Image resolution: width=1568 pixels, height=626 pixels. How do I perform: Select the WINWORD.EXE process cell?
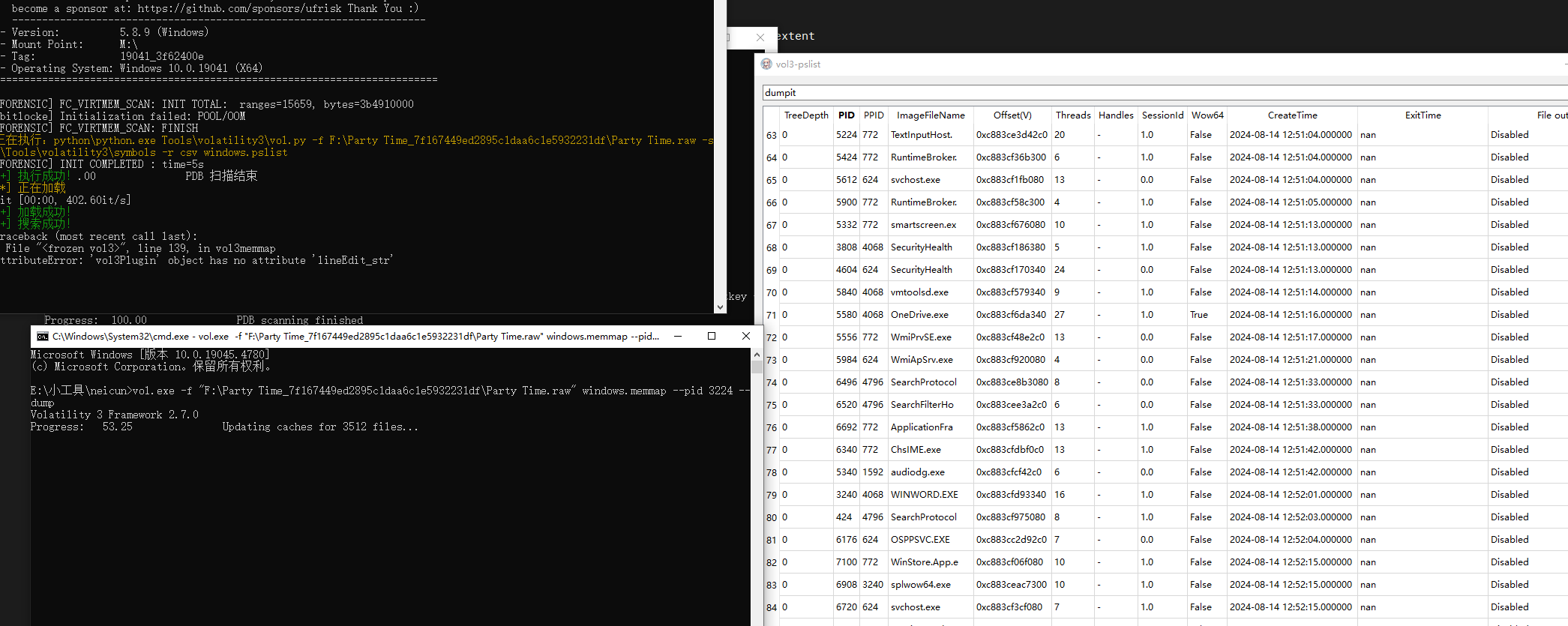pos(931,495)
